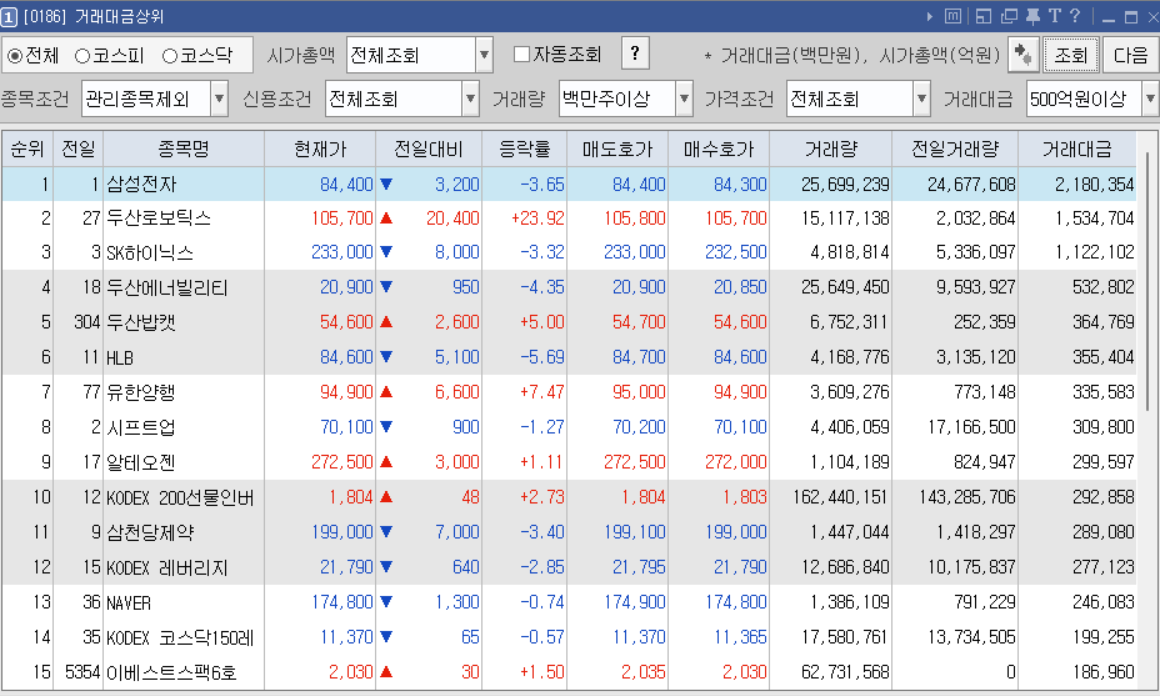This screenshot has height=696, width=1160.
Task: Click the 매수호가 column header
Action: tap(719, 149)
